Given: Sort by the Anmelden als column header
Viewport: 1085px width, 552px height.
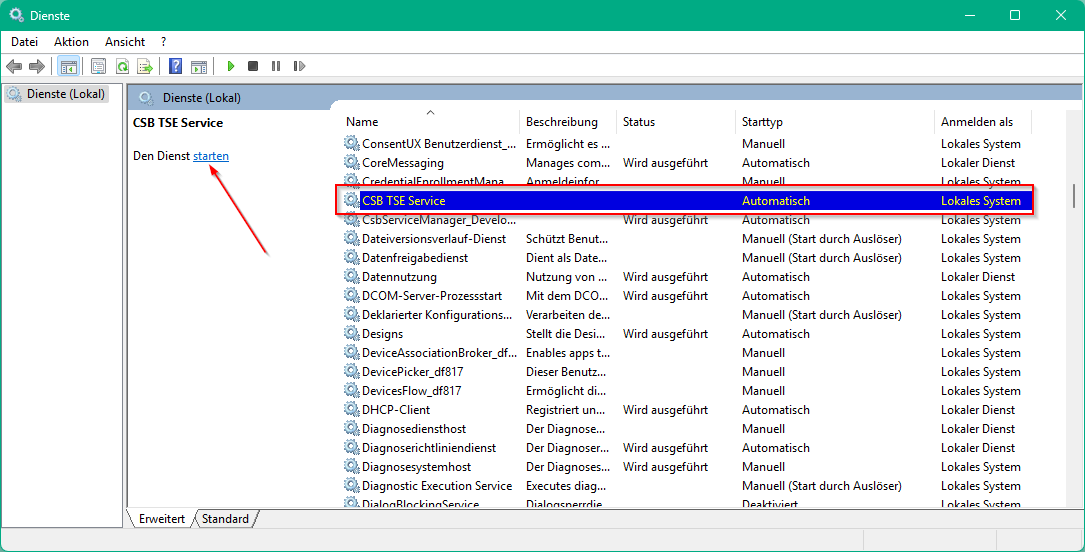Looking at the screenshot, I should (983, 122).
